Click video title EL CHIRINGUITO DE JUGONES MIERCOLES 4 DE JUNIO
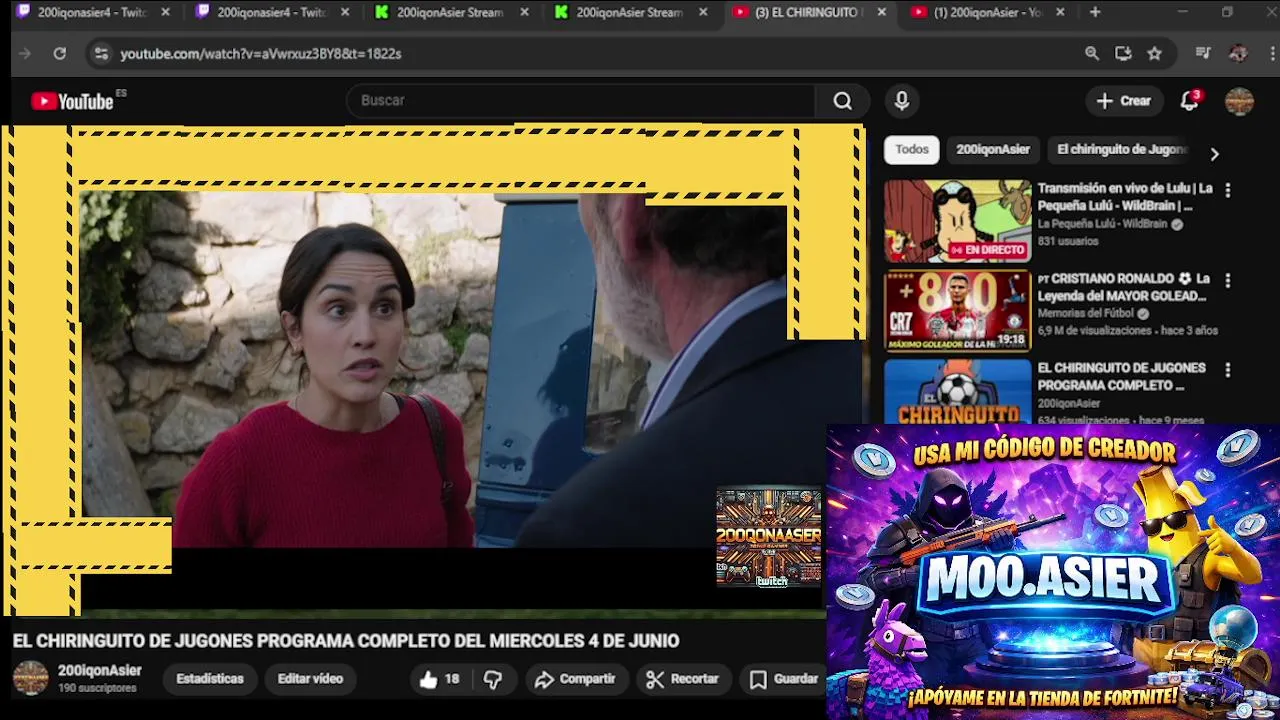This screenshot has width=1280, height=720. (346, 640)
